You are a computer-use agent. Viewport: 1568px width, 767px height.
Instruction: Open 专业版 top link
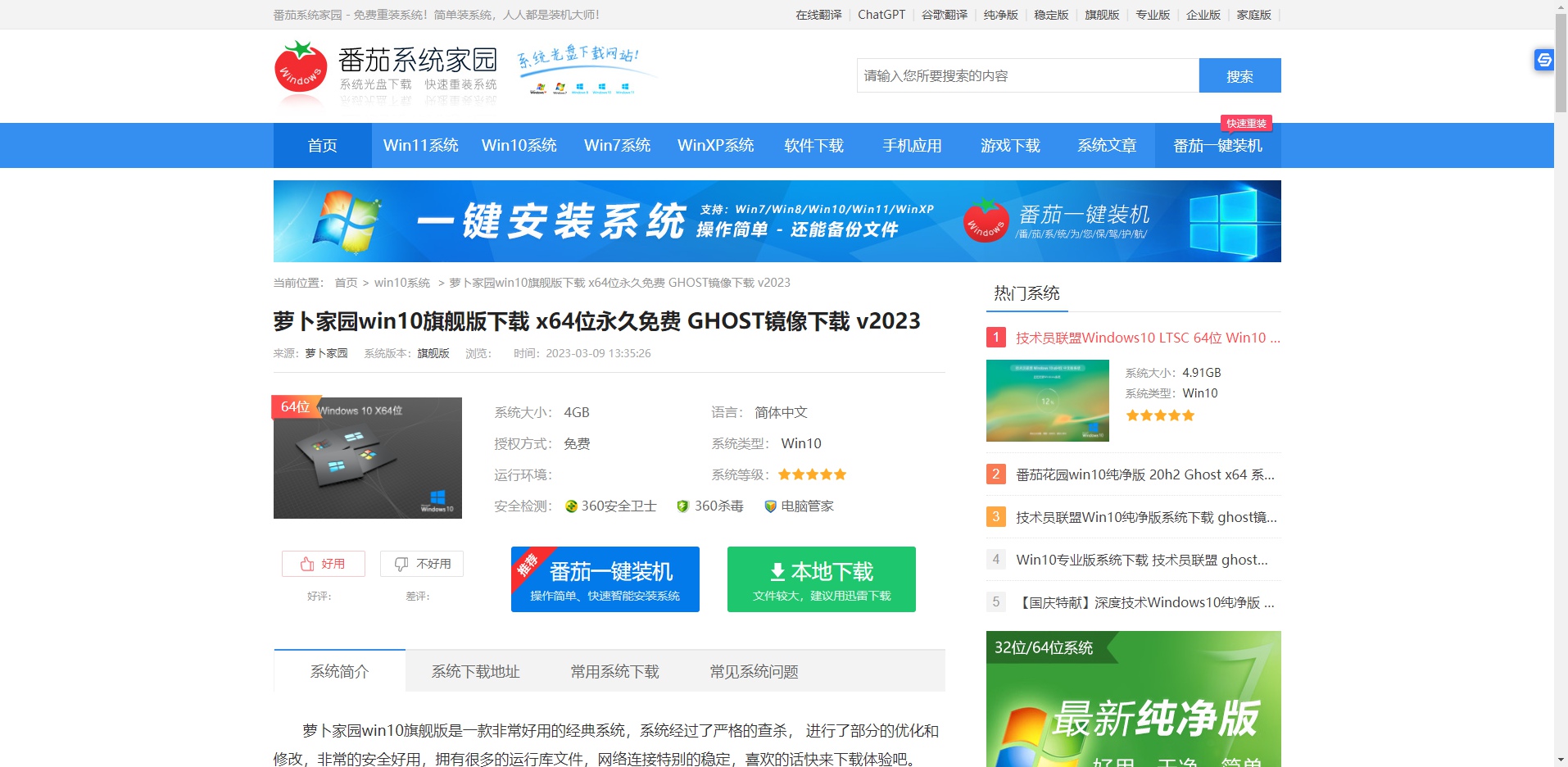pos(1153,15)
